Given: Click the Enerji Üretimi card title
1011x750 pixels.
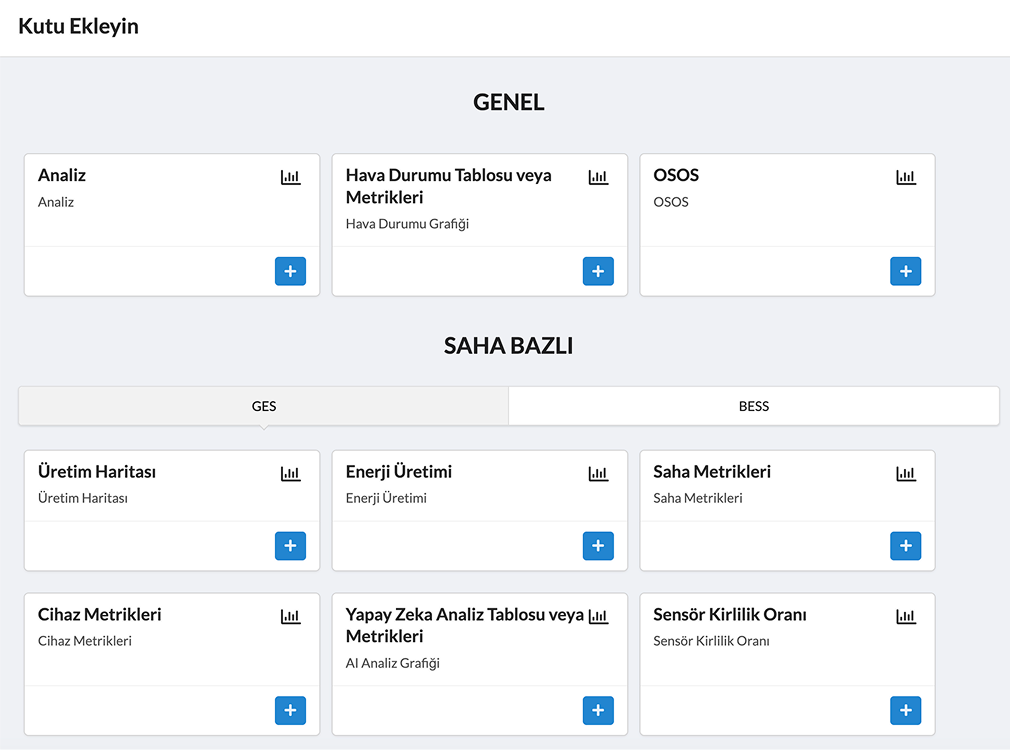Looking at the screenshot, I should click(399, 472).
